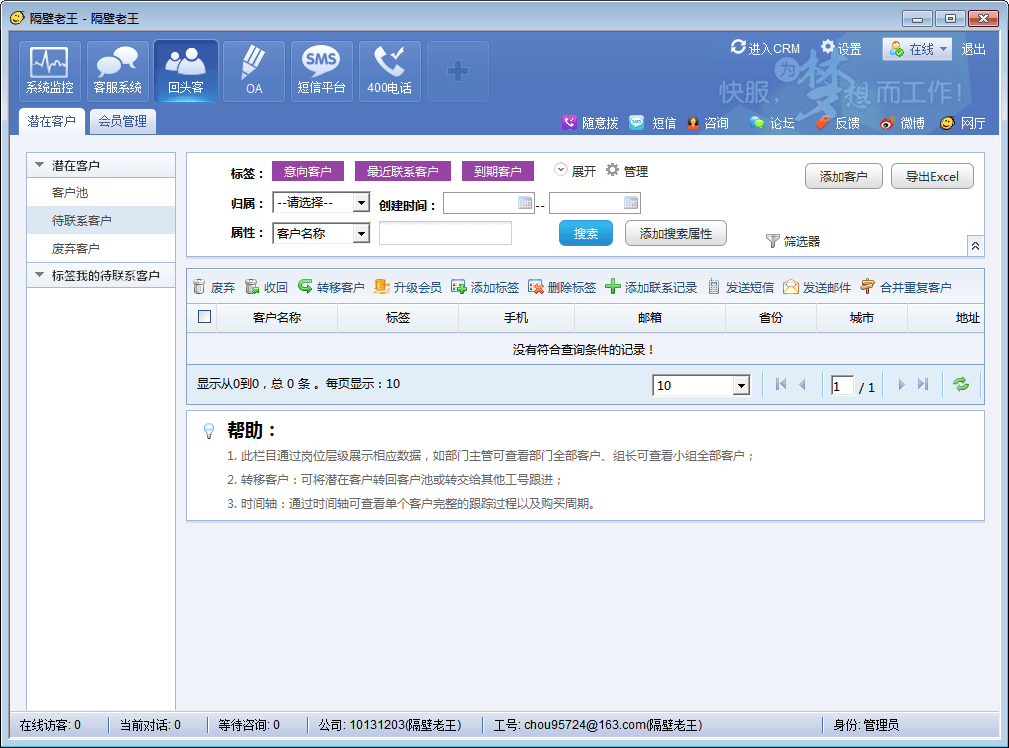Click the blue 搜索 search button
The width and height of the screenshot is (1009, 748).
click(x=585, y=233)
